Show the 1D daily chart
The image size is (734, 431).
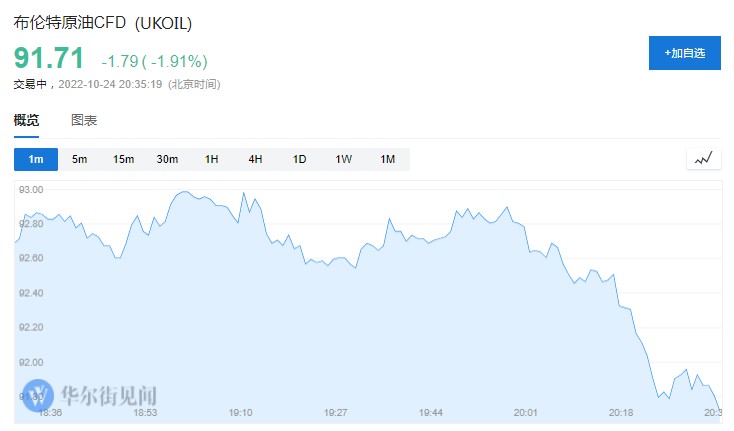[299, 159]
